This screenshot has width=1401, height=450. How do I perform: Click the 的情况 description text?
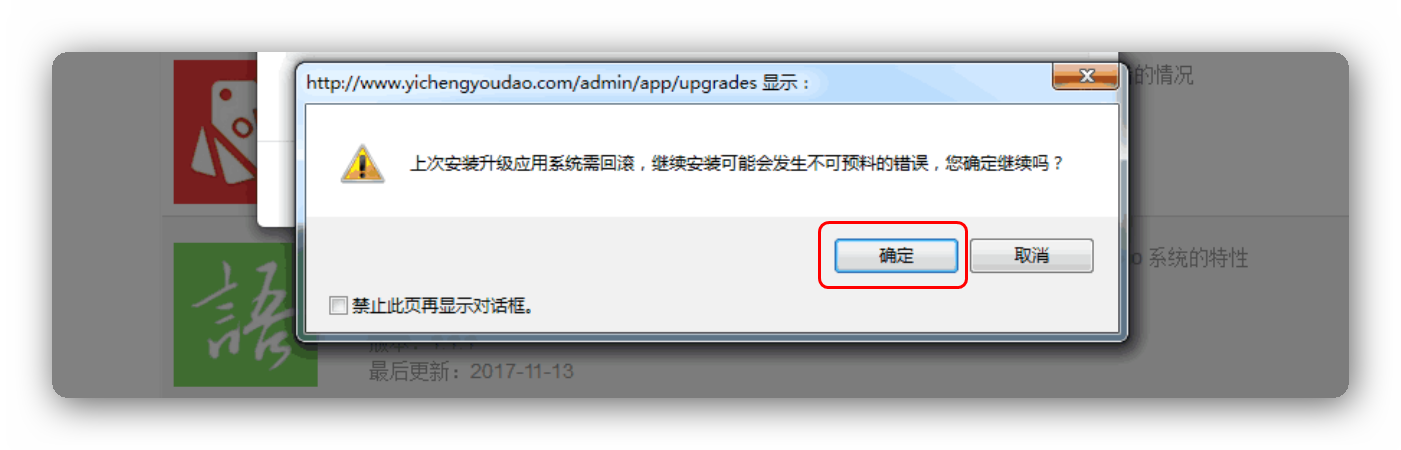1162,75
